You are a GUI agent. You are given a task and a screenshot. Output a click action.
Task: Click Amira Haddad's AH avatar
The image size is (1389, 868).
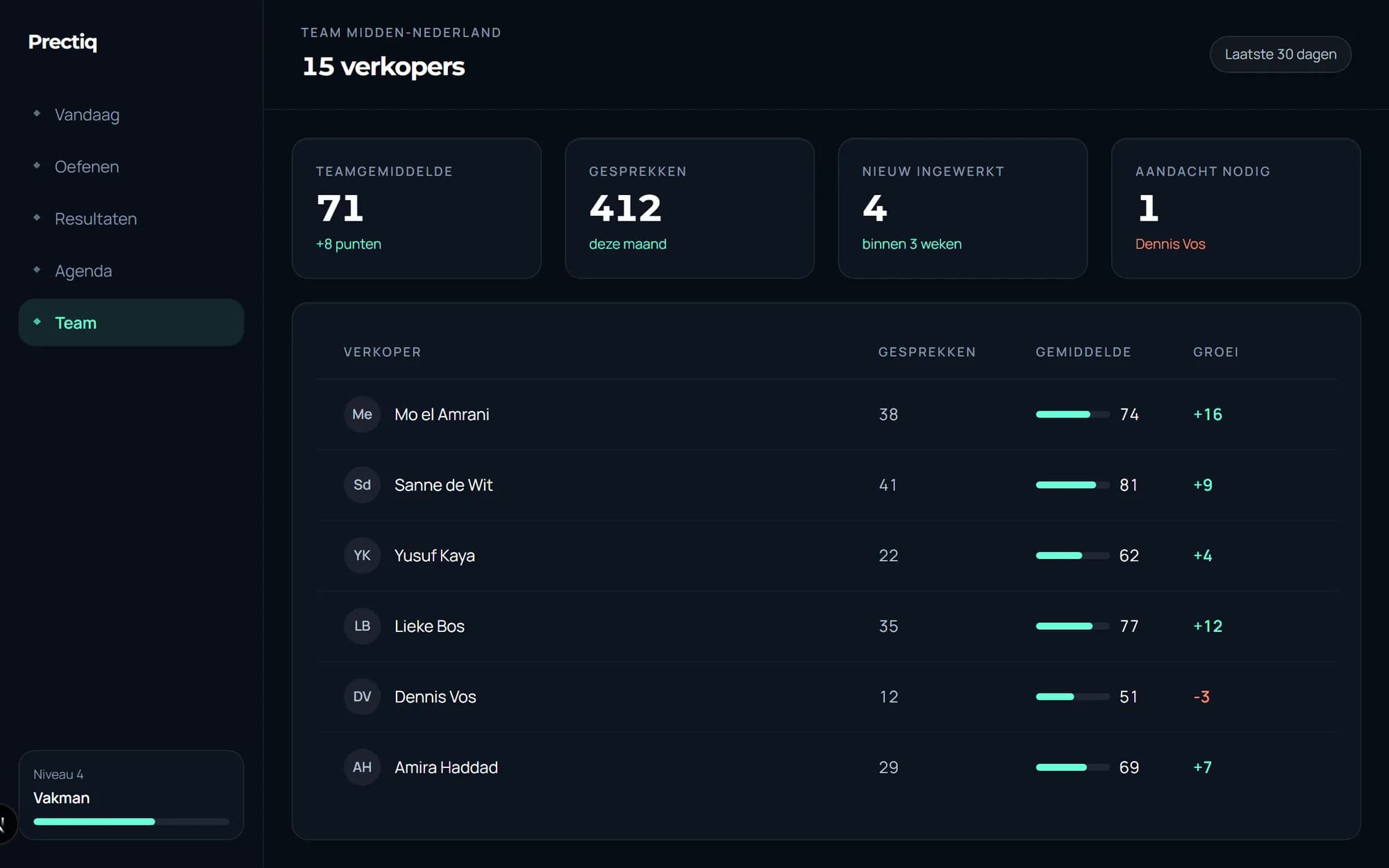click(x=362, y=767)
